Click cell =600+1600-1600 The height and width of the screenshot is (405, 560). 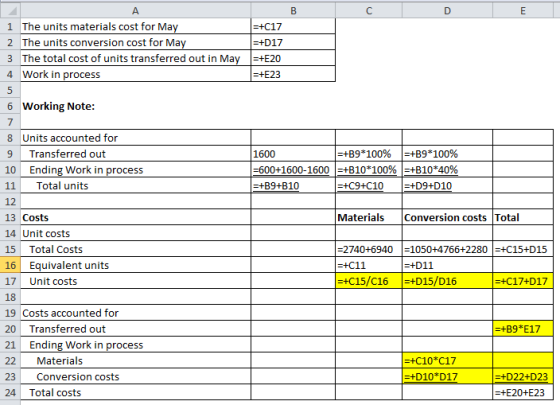pyautogui.click(x=293, y=170)
